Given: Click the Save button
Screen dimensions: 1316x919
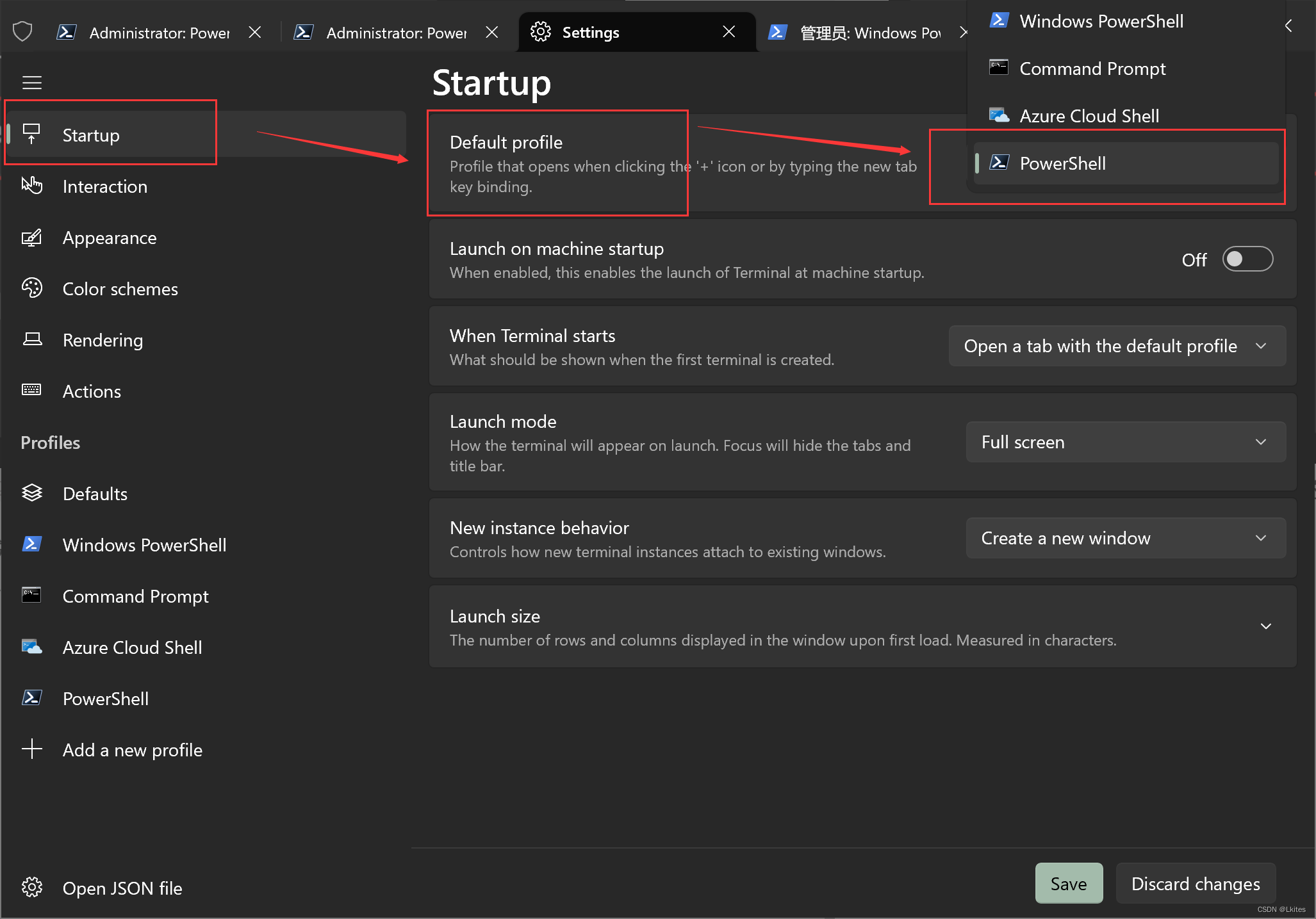Looking at the screenshot, I should tap(1068, 884).
